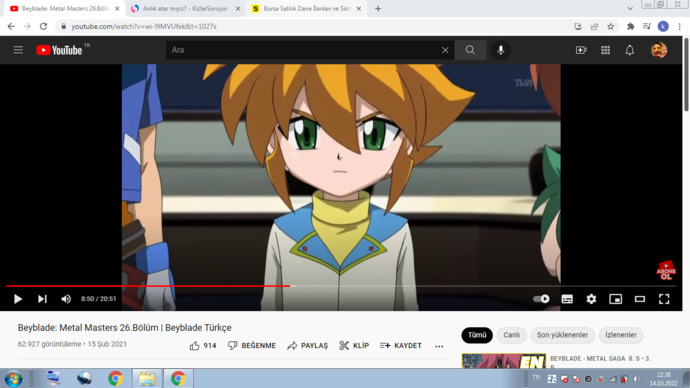Open the Chrome profile K avatar
The width and height of the screenshot is (690, 388).
tap(663, 26)
